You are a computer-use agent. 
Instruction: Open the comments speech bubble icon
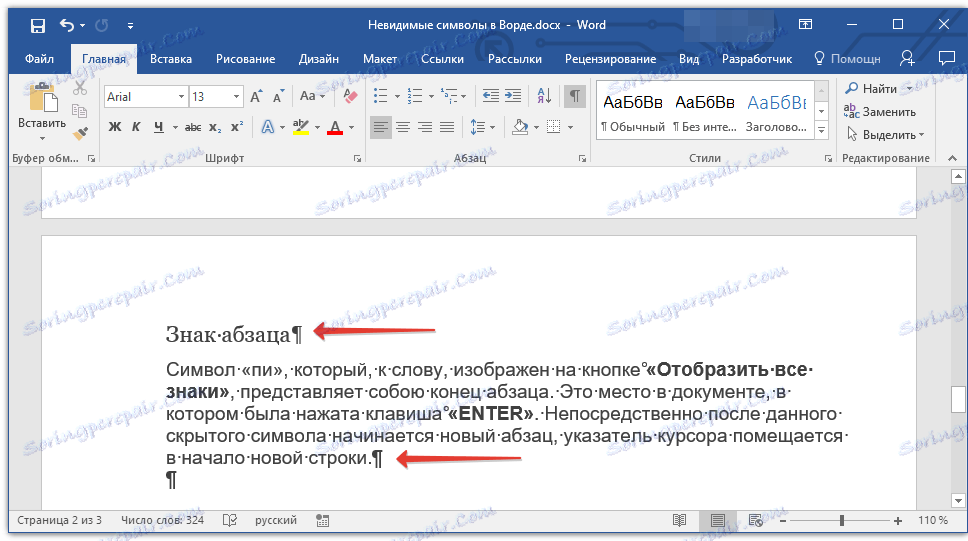click(946, 59)
